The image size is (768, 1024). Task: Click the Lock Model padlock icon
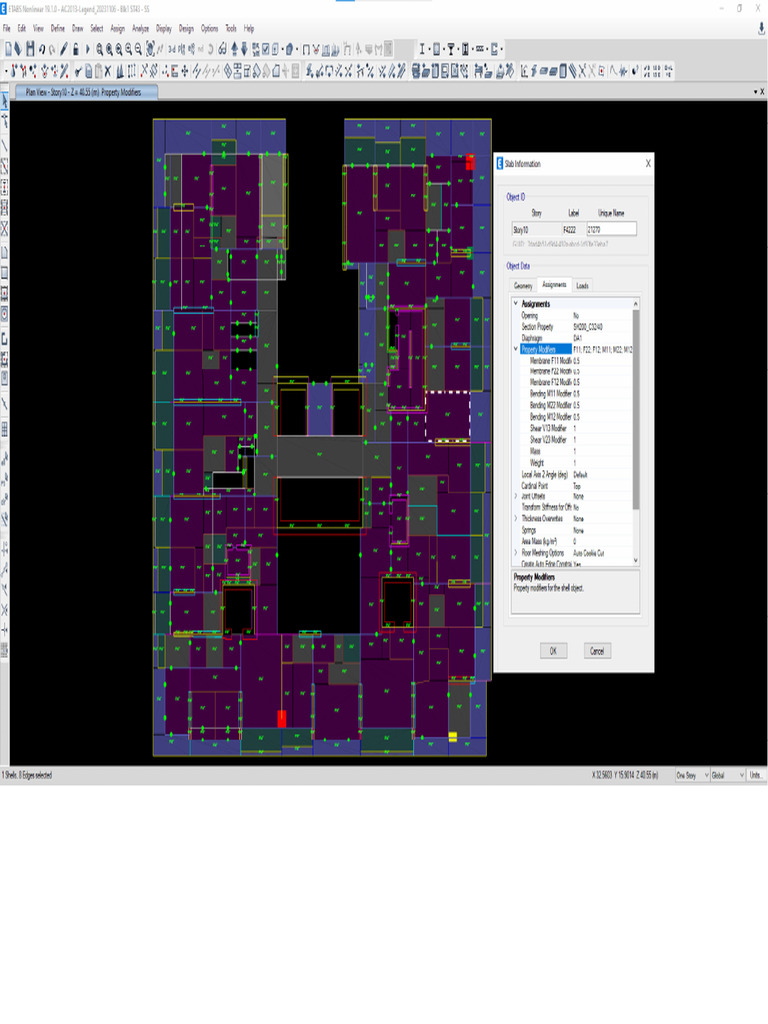tap(75, 48)
